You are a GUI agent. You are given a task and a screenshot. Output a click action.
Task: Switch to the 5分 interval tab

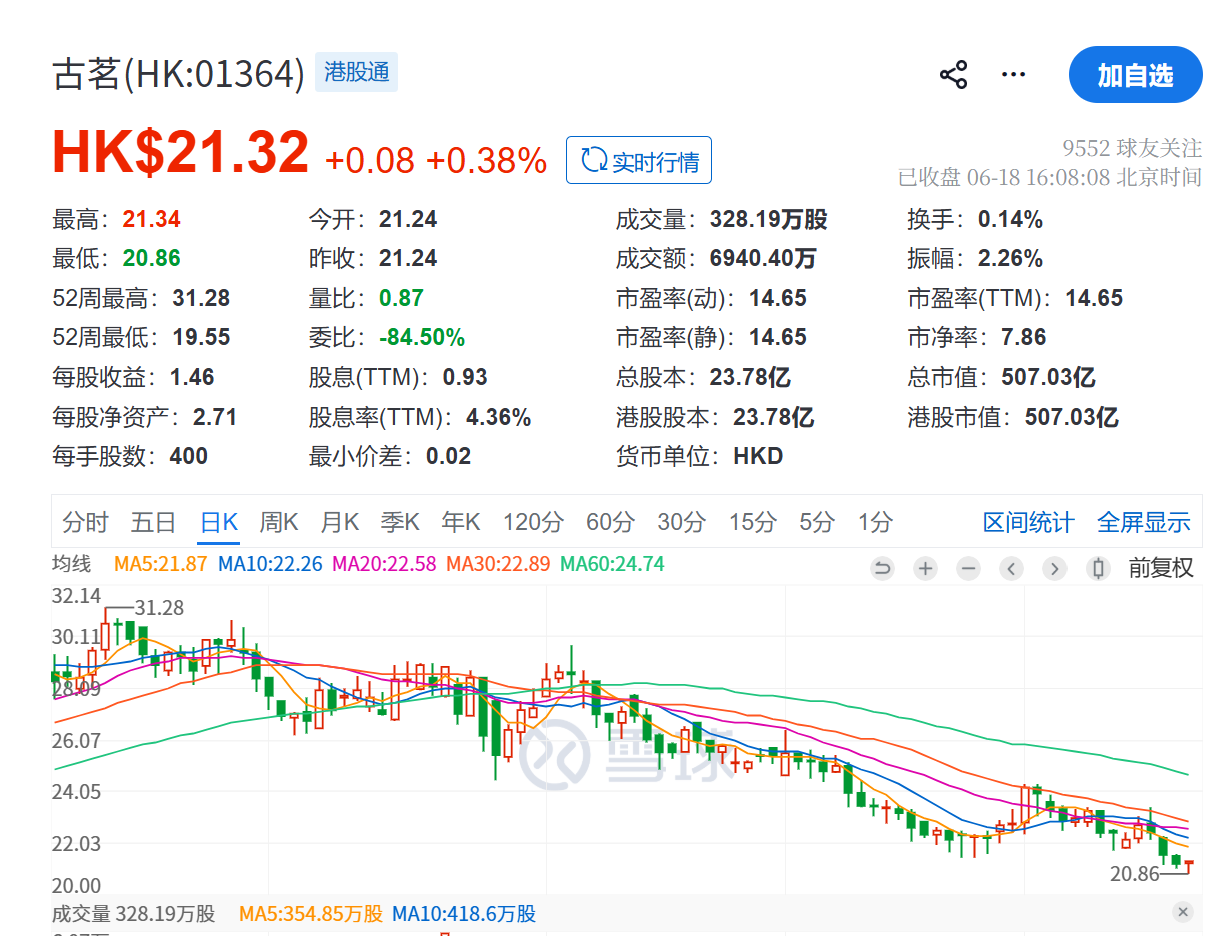point(816,522)
